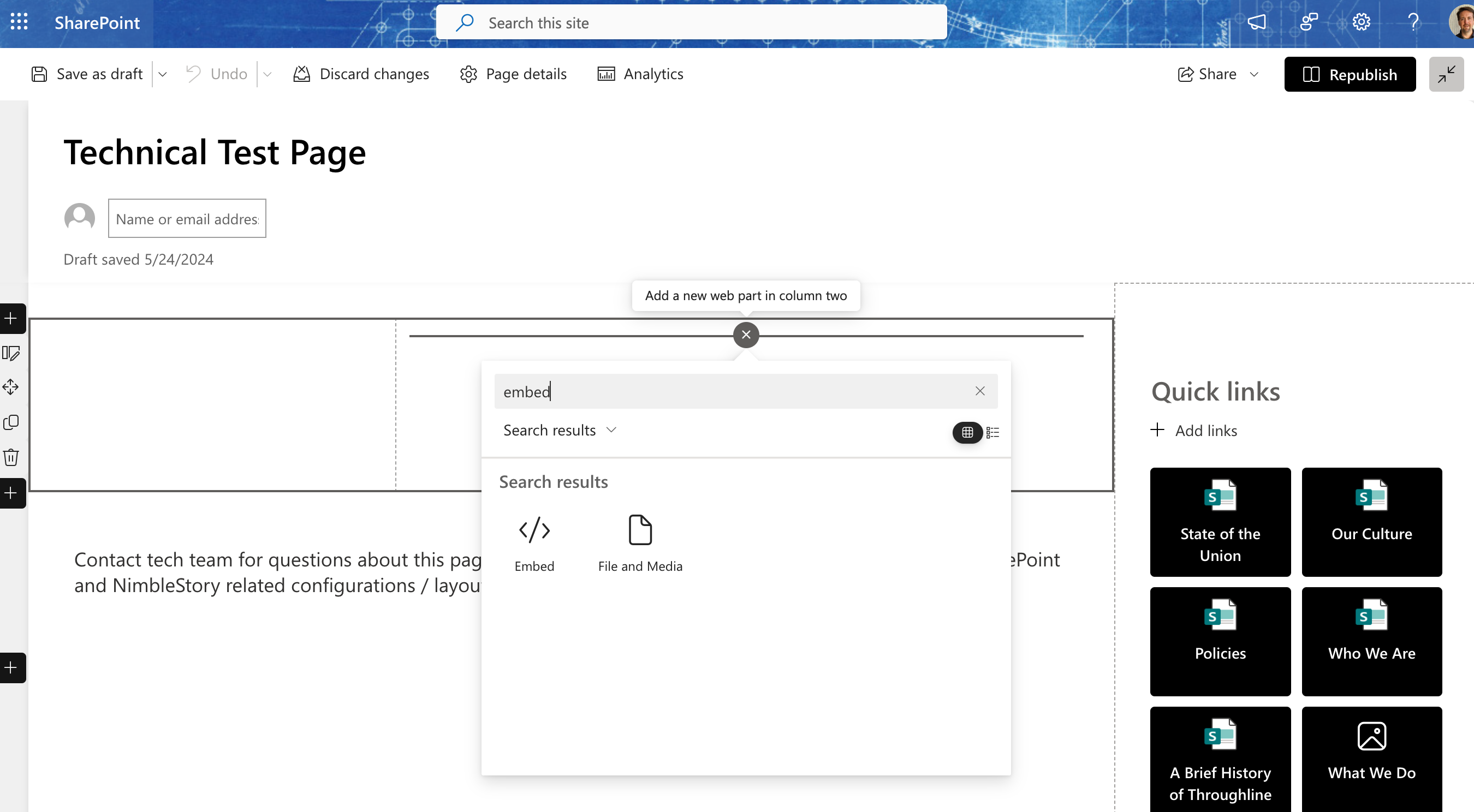This screenshot has height=812, width=1474.
Task: Click Add links in Quick links
Action: pos(1194,430)
